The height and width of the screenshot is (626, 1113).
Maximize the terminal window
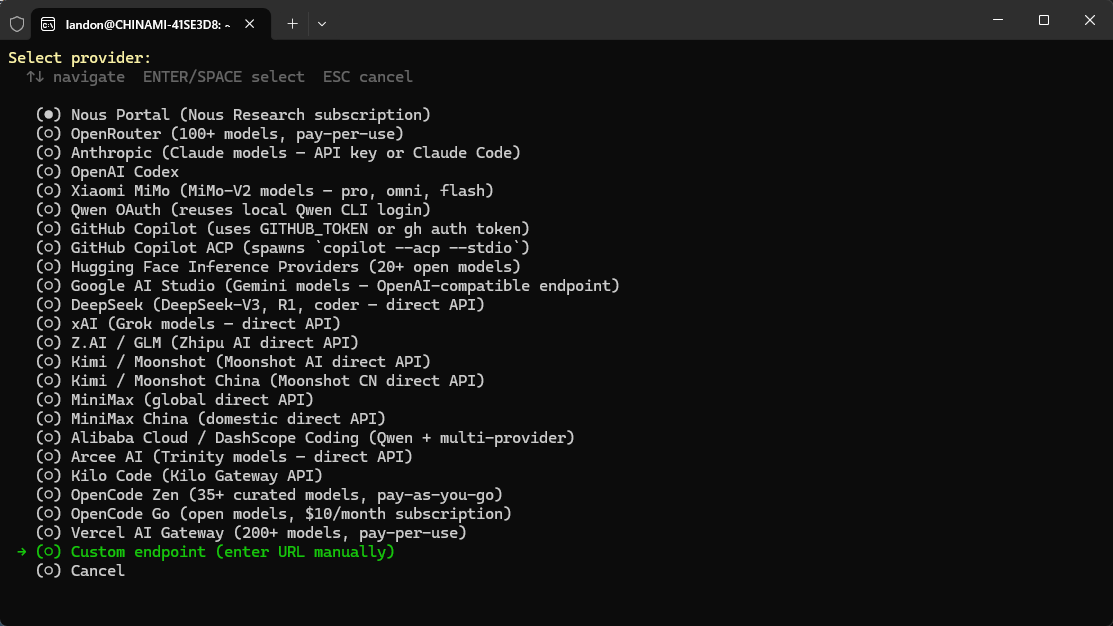pyautogui.click(x=1043, y=20)
